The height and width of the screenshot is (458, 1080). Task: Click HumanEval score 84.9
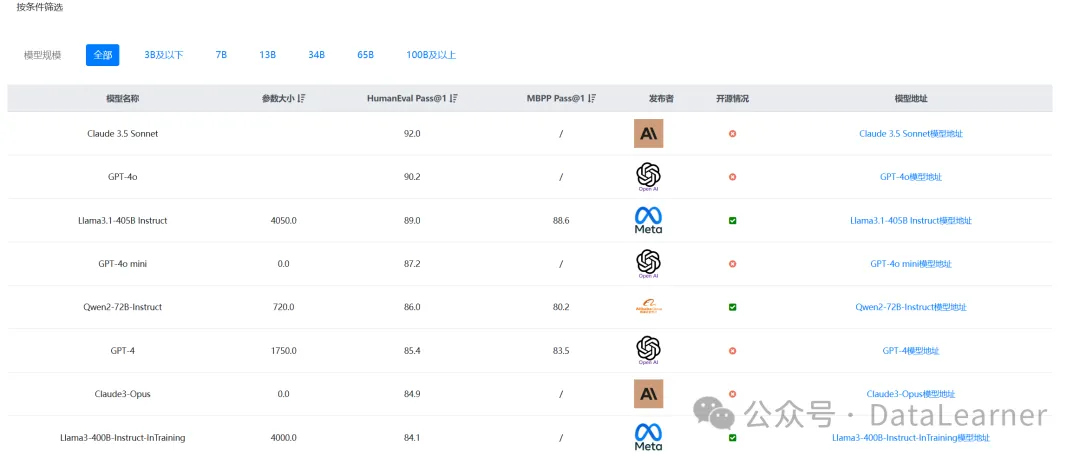[412, 394]
